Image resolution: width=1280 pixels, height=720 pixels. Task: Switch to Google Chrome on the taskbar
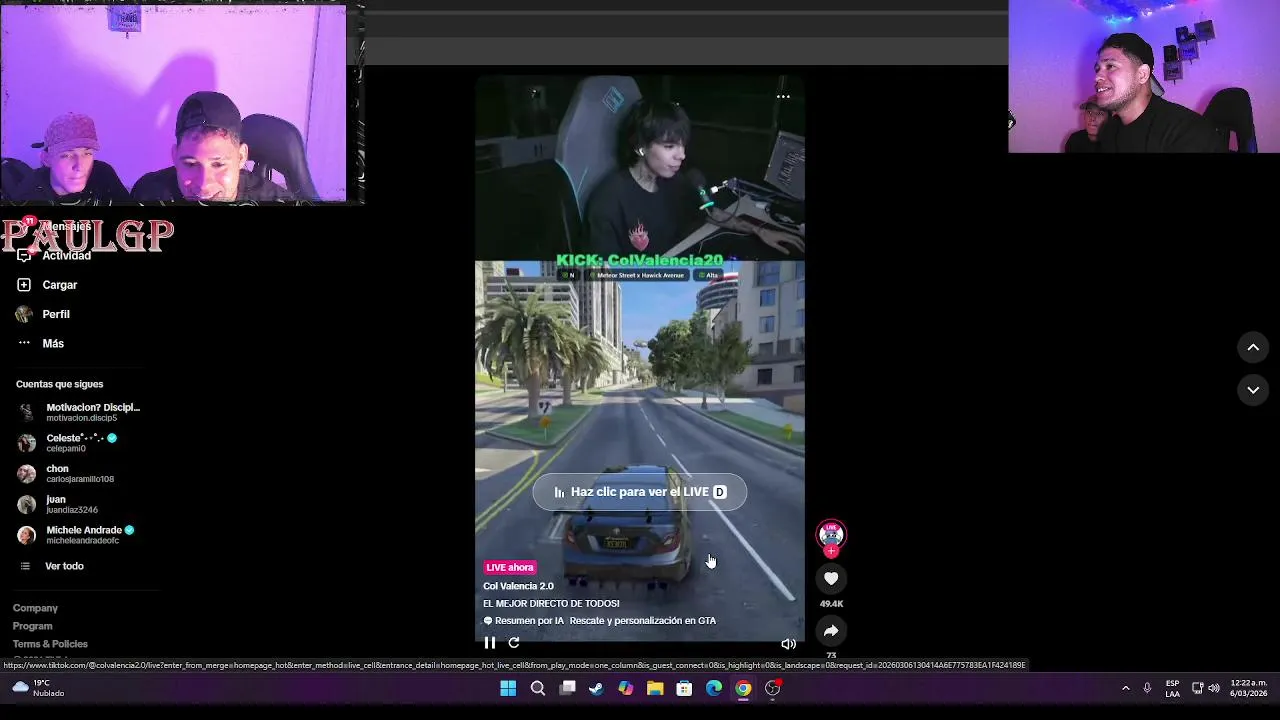click(x=743, y=688)
